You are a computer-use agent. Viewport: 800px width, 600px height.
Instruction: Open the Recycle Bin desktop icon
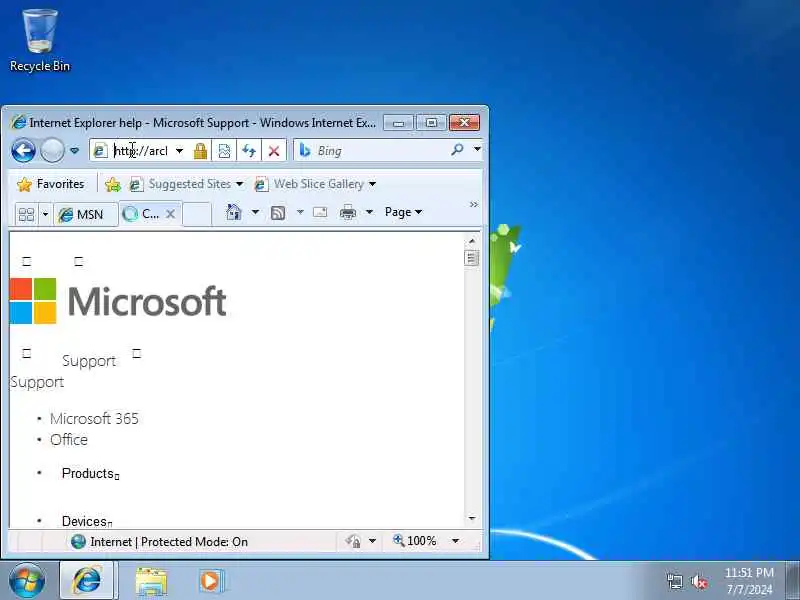click(40, 40)
